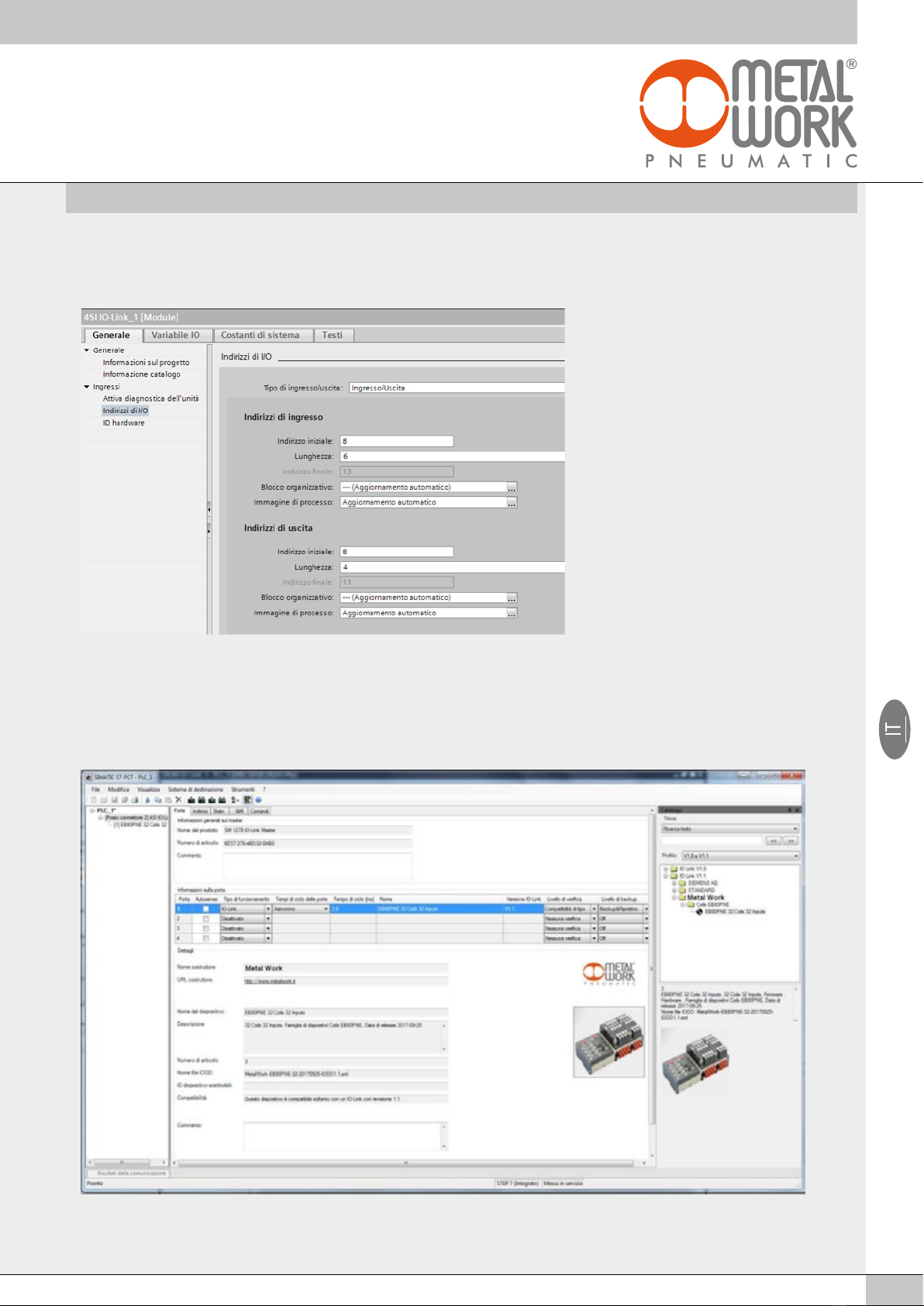Open the Profilo V1.0 e V1.1 dropdown
Image resolution: width=924 pixels, height=1306 pixels.
pos(740,856)
